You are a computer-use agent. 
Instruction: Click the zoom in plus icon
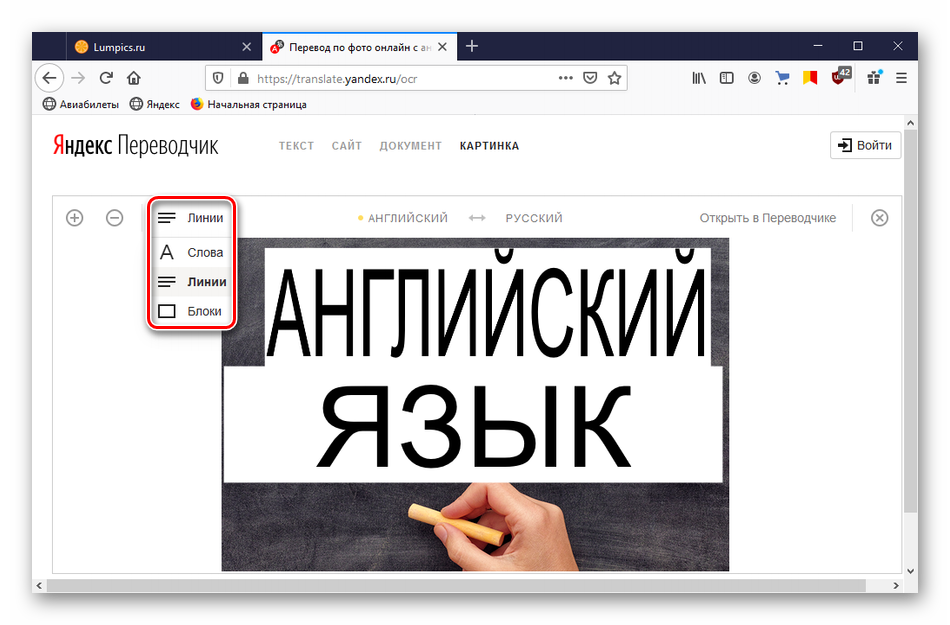(74, 217)
